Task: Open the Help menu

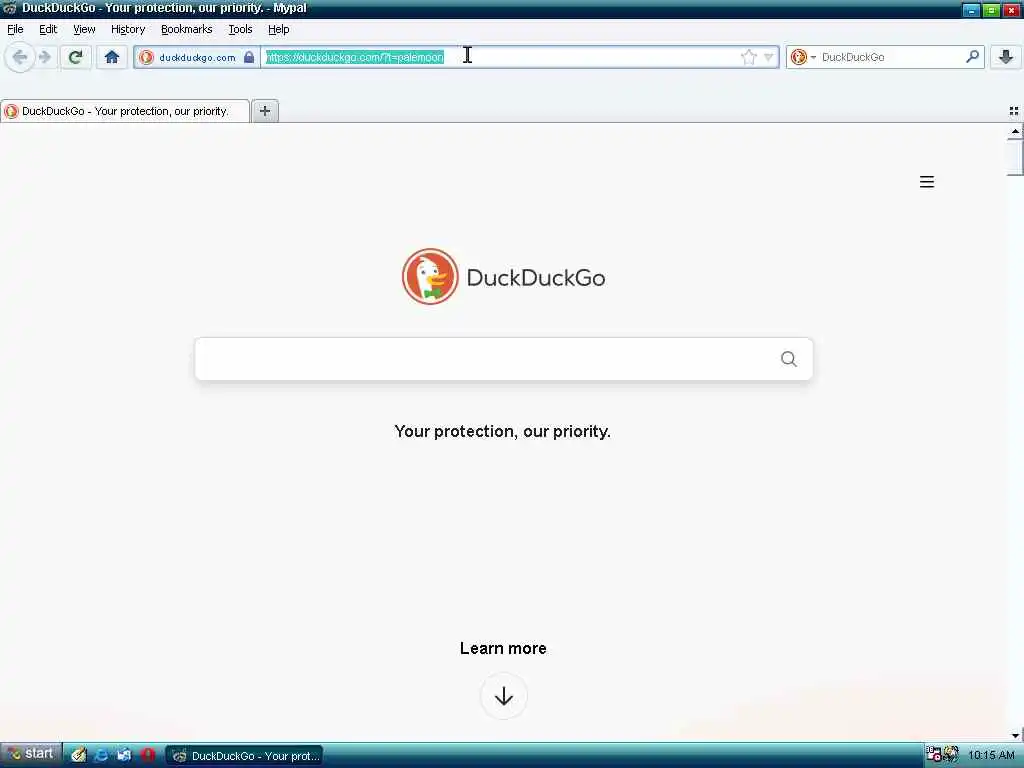Action: (279, 29)
